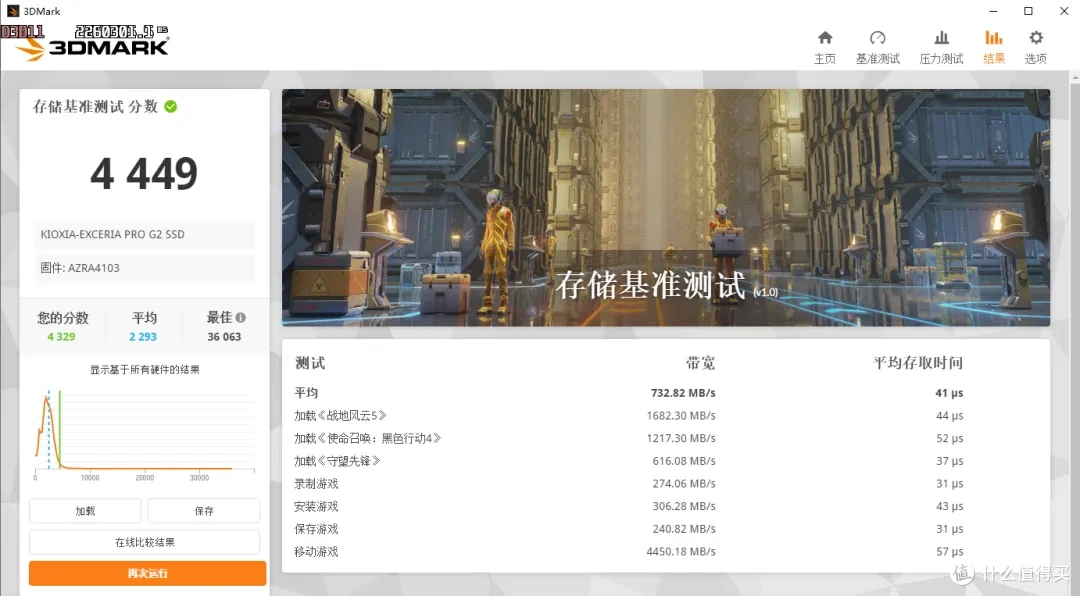Close the 3DMark window

click(x=1063, y=11)
